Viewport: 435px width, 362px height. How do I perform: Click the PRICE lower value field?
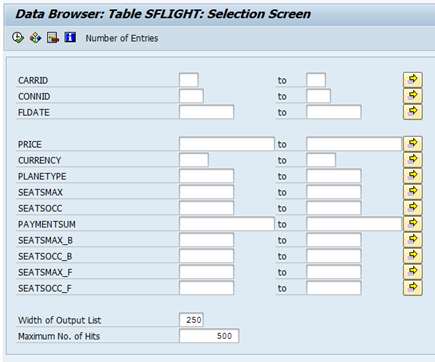tap(227, 144)
